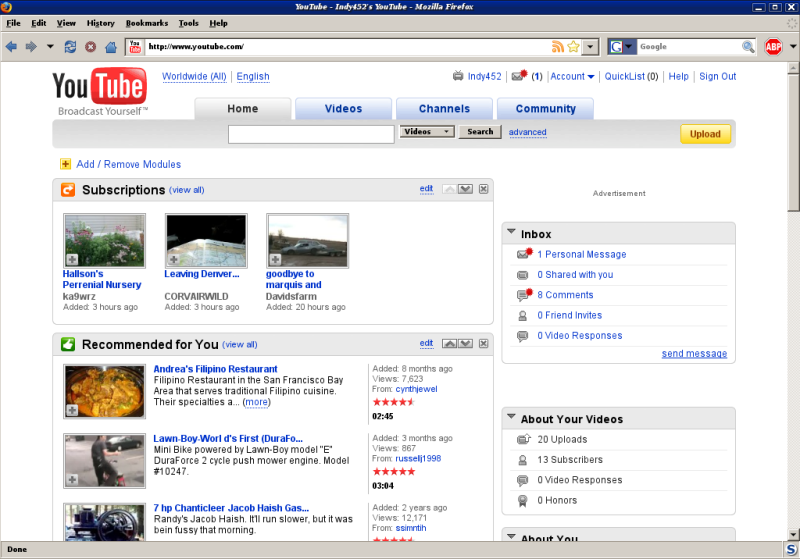Reload the page with the Refresh icon

70,47
